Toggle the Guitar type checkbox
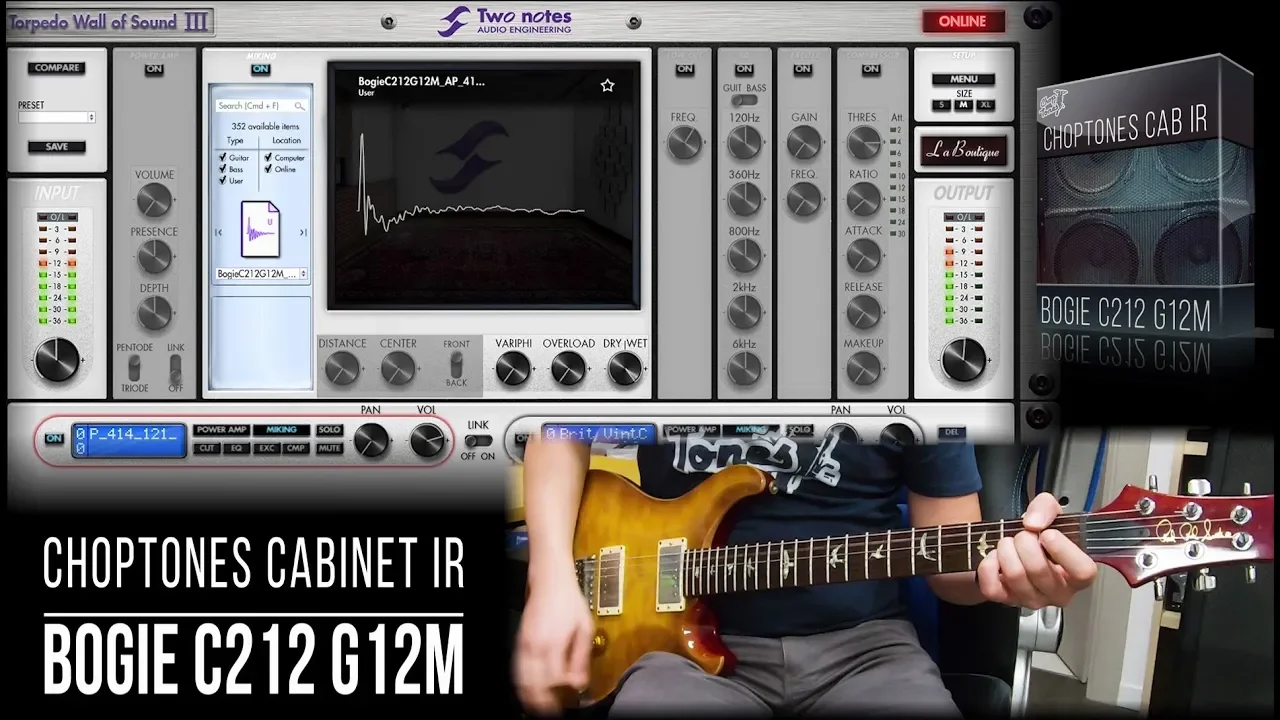1280x720 pixels. pyautogui.click(x=222, y=157)
